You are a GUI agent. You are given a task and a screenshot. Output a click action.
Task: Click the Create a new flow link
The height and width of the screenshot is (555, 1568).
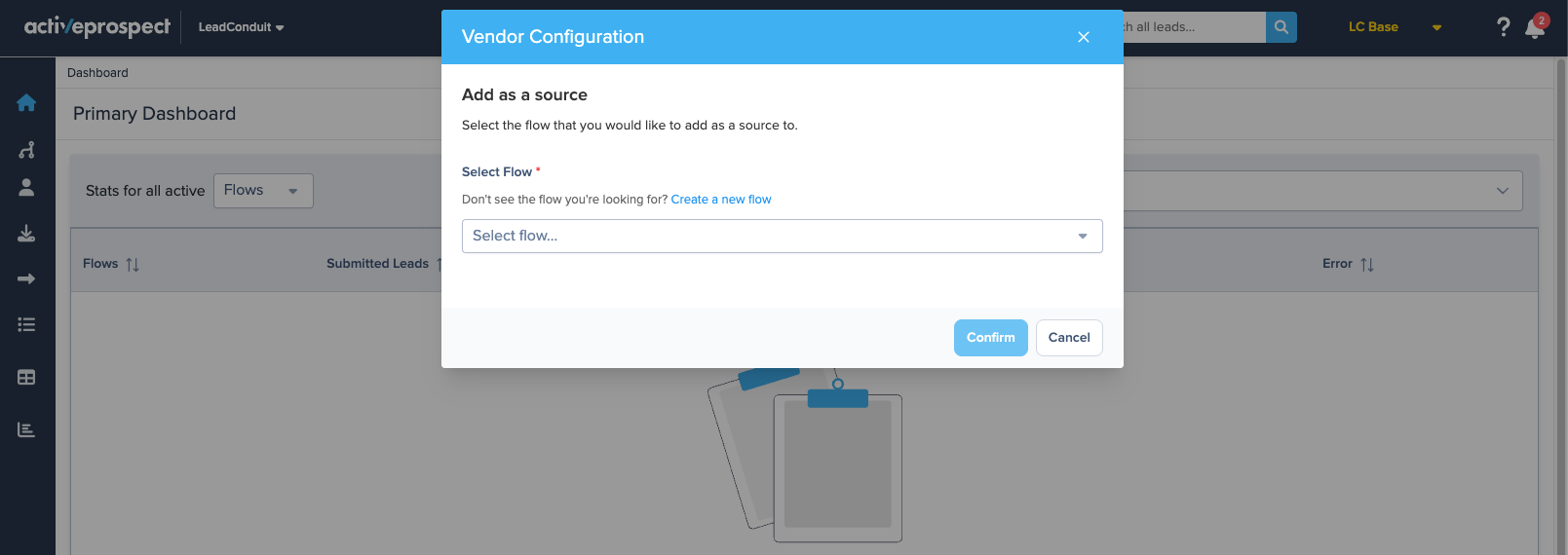tap(720, 200)
